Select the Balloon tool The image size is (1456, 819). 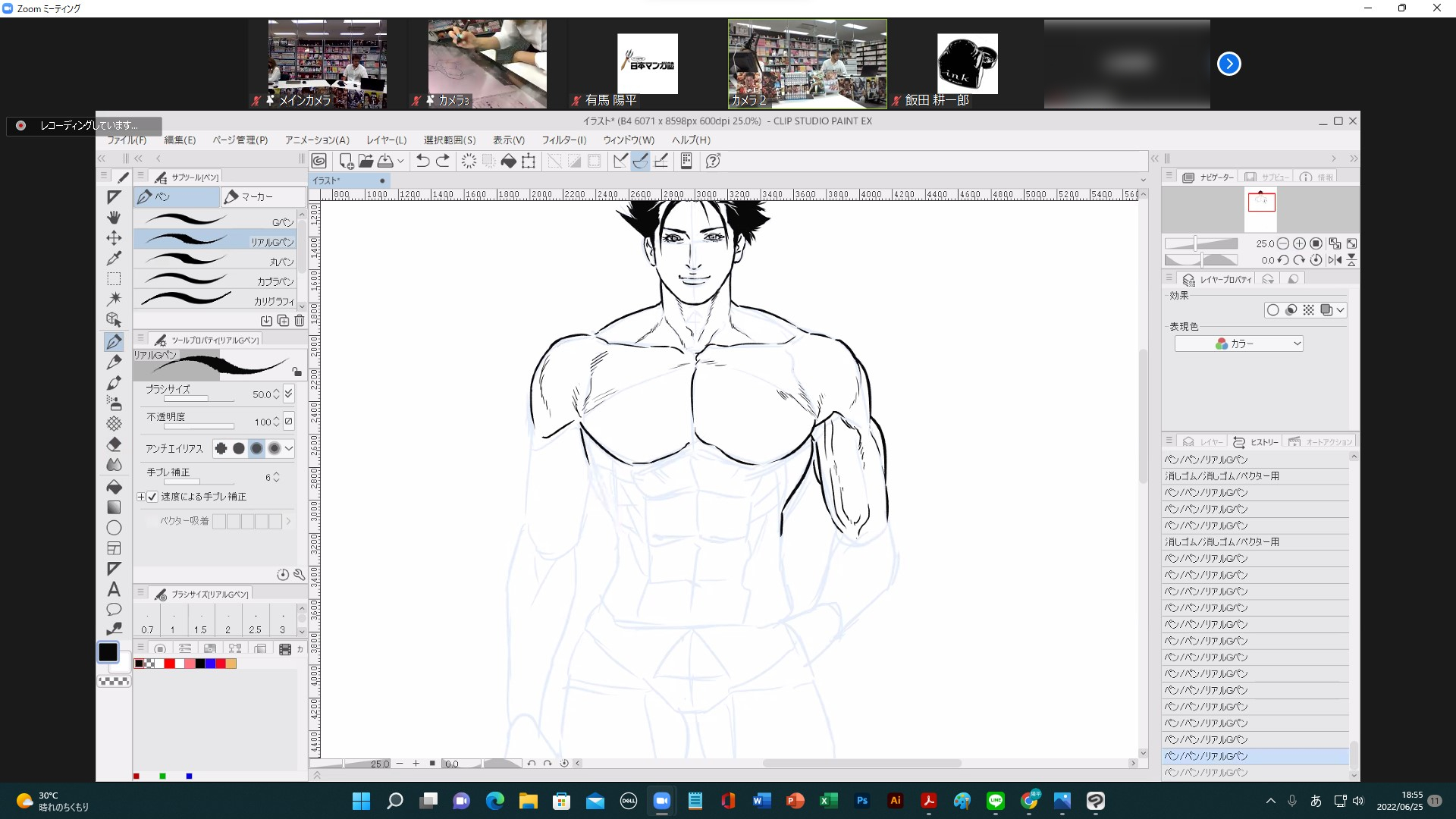[114, 610]
